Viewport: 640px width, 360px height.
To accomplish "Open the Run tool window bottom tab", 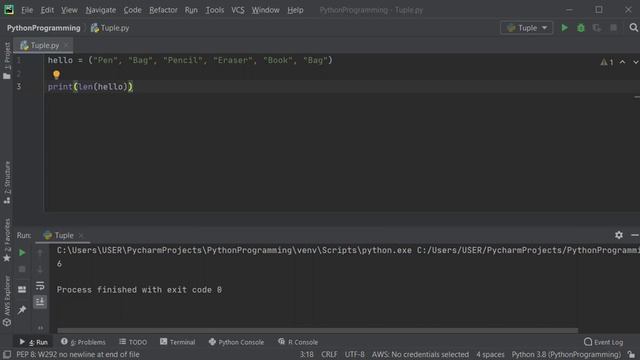I will click(33, 342).
